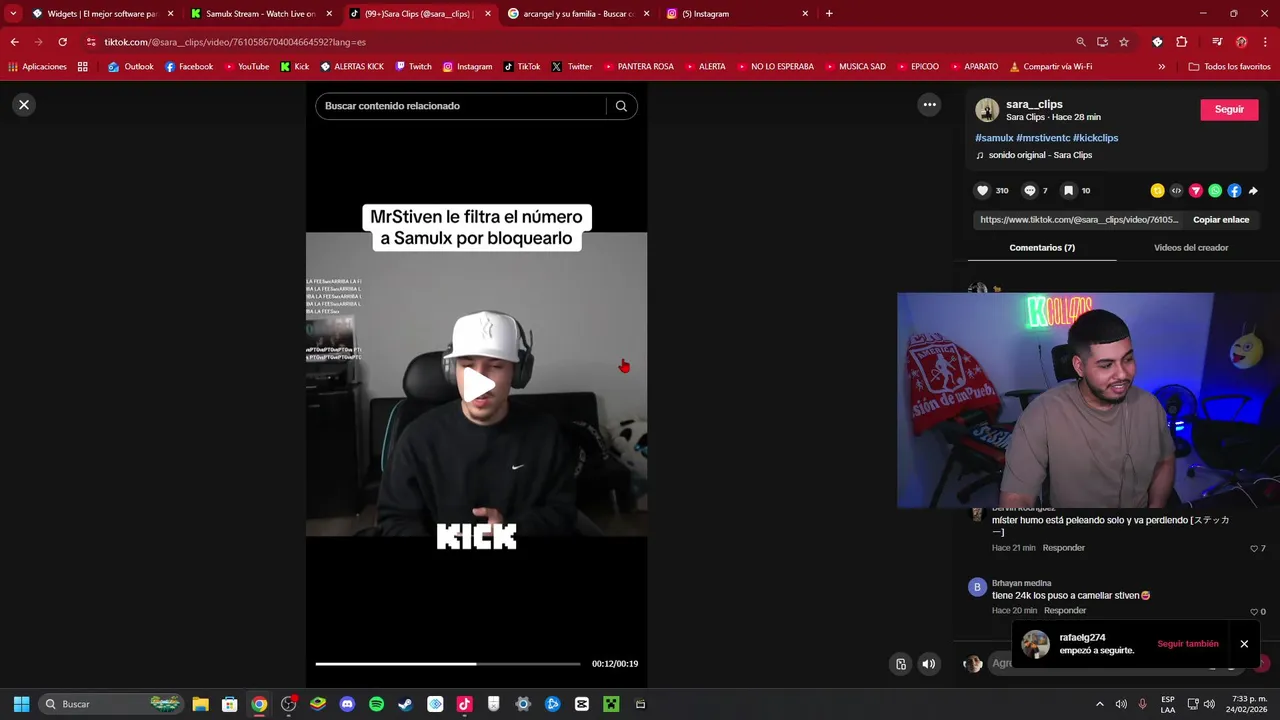Open Chrome three-dot menu

(1266, 42)
